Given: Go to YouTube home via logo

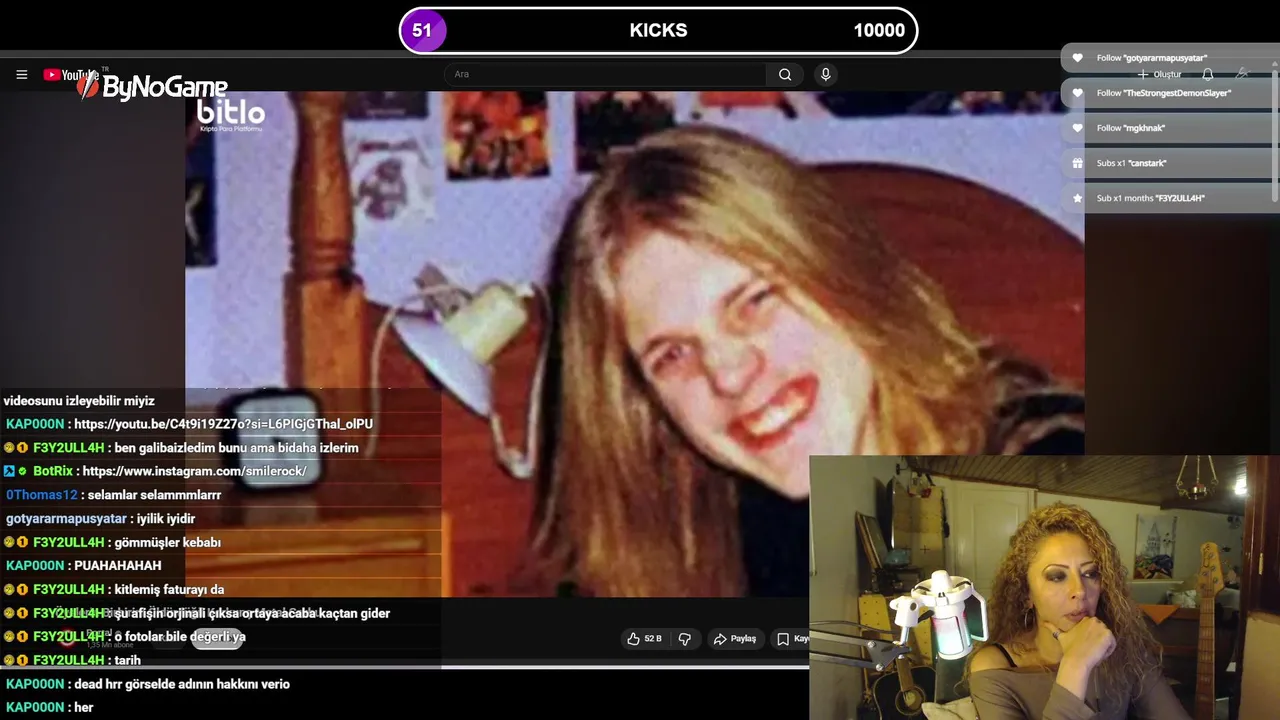Looking at the screenshot, I should click(x=72, y=75).
